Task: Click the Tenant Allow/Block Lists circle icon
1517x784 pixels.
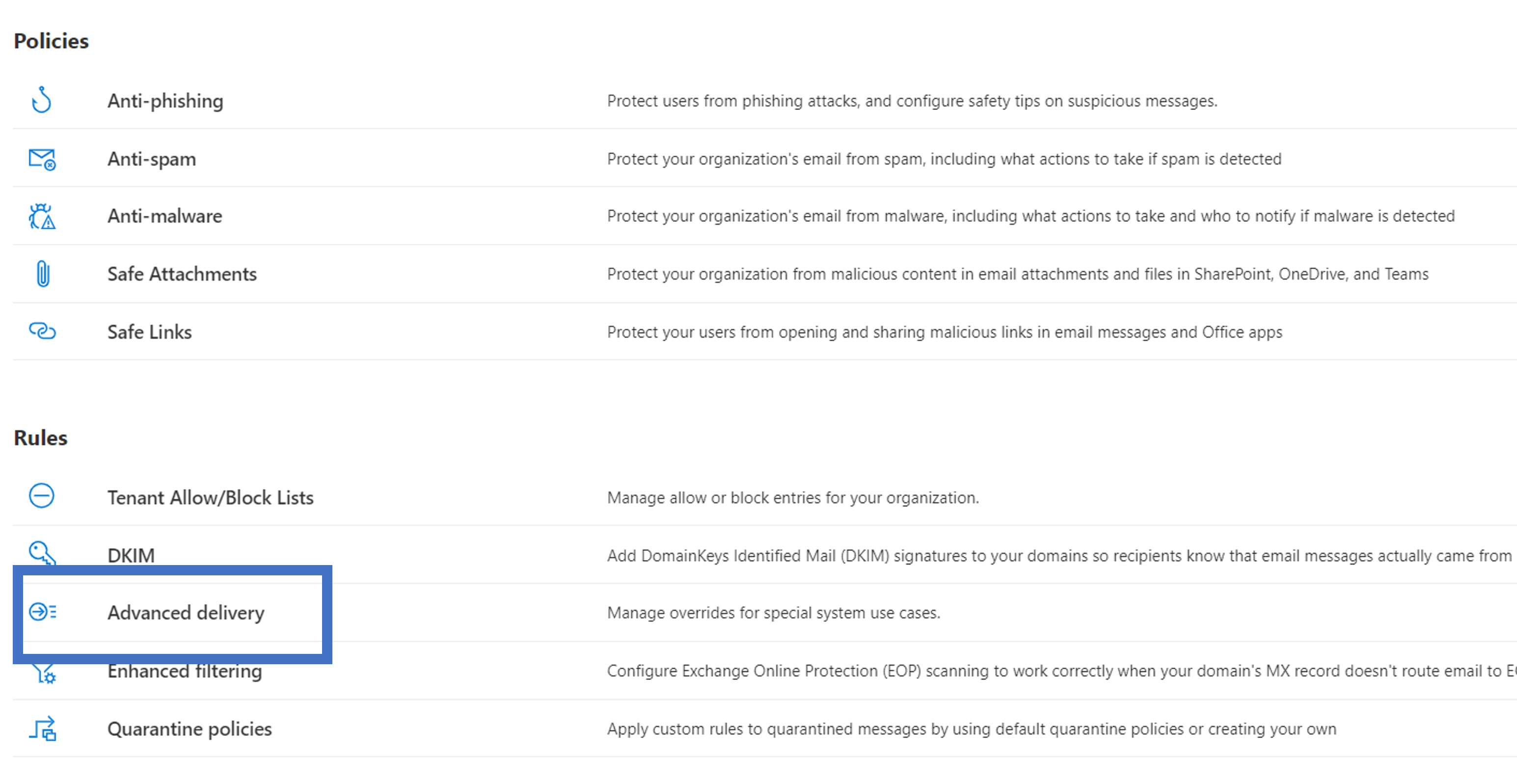Action: (x=42, y=496)
